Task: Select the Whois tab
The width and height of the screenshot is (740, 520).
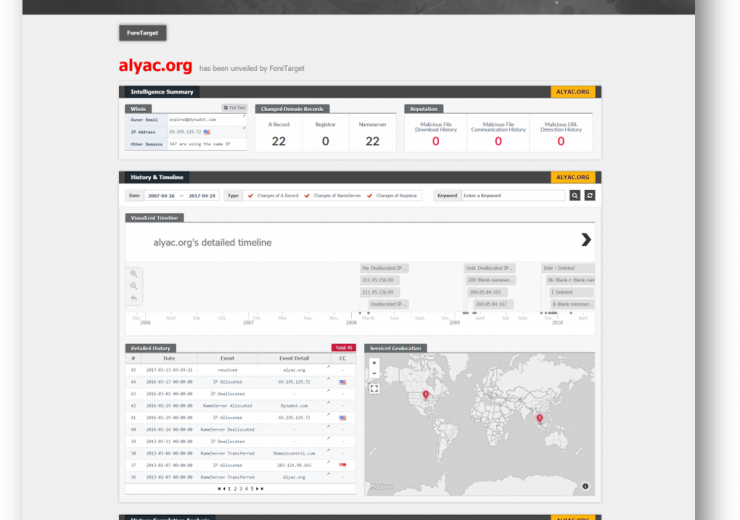Action: click(138, 109)
